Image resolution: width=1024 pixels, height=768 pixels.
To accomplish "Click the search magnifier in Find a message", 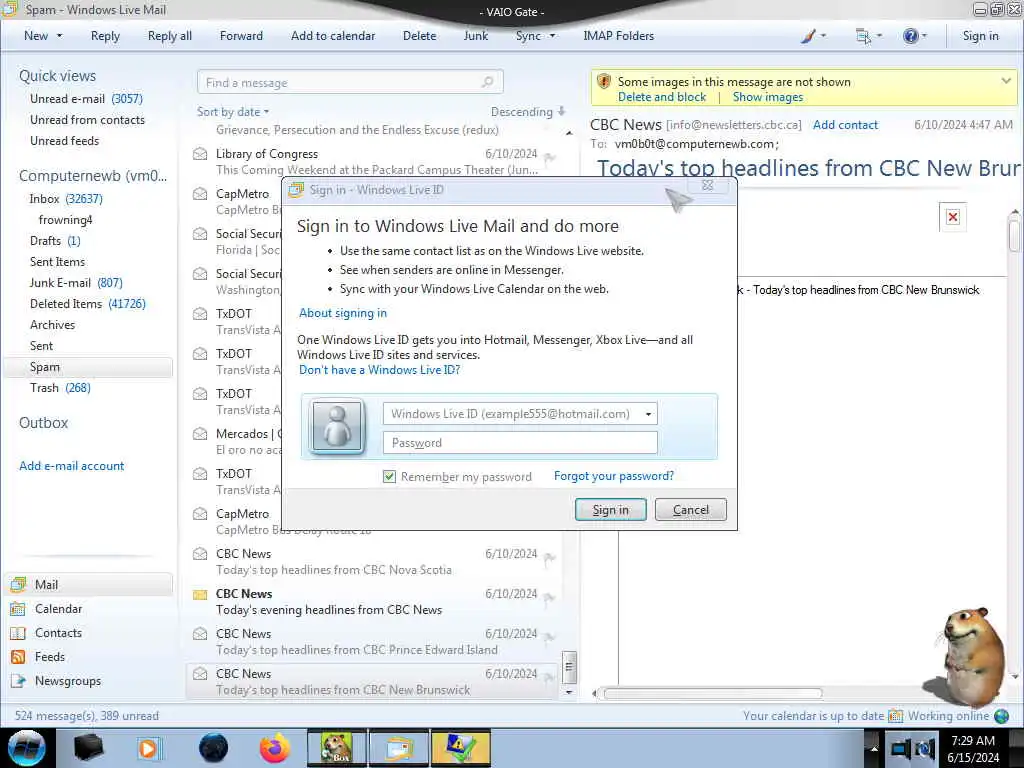I will click(x=487, y=82).
